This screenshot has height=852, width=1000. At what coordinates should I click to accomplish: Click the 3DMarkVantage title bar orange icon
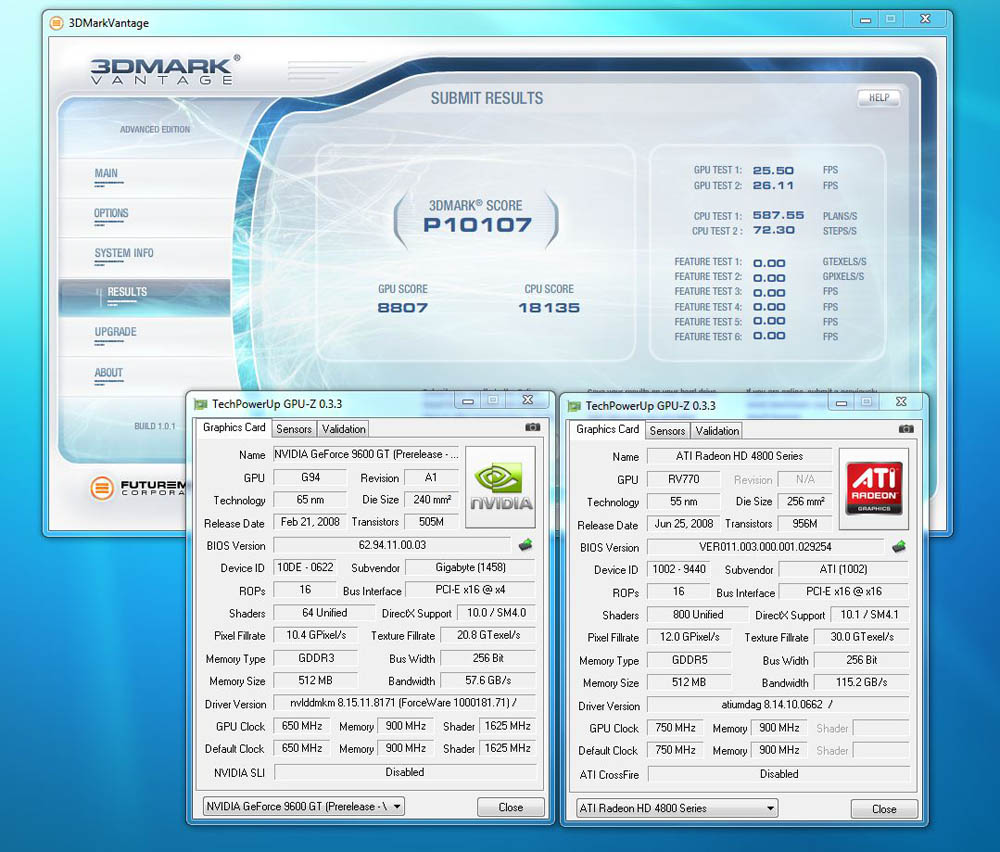pyautogui.click(x=57, y=24)
